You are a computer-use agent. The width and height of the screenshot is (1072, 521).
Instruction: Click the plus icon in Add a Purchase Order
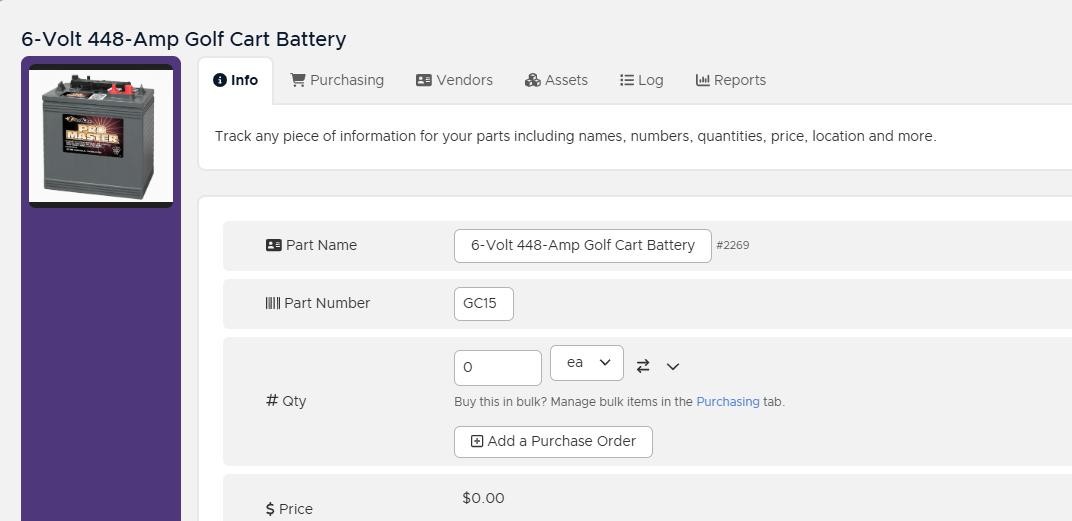tap(477, 441)
